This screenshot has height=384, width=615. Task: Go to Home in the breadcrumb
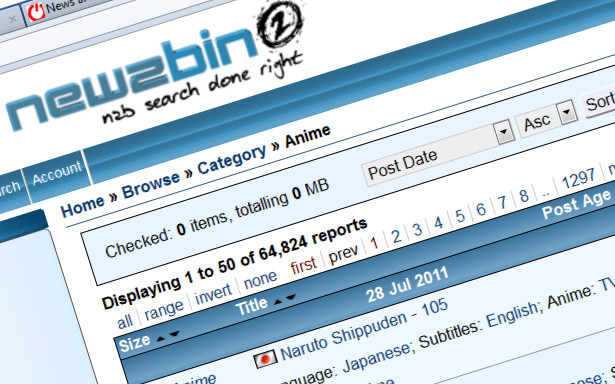pos(82,206)
